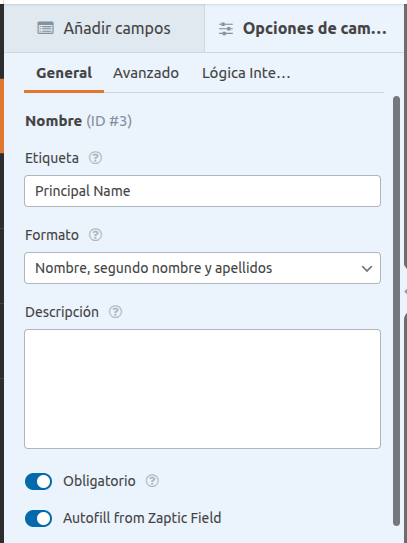Open the Formato dropdown list

tap(202, 268)
